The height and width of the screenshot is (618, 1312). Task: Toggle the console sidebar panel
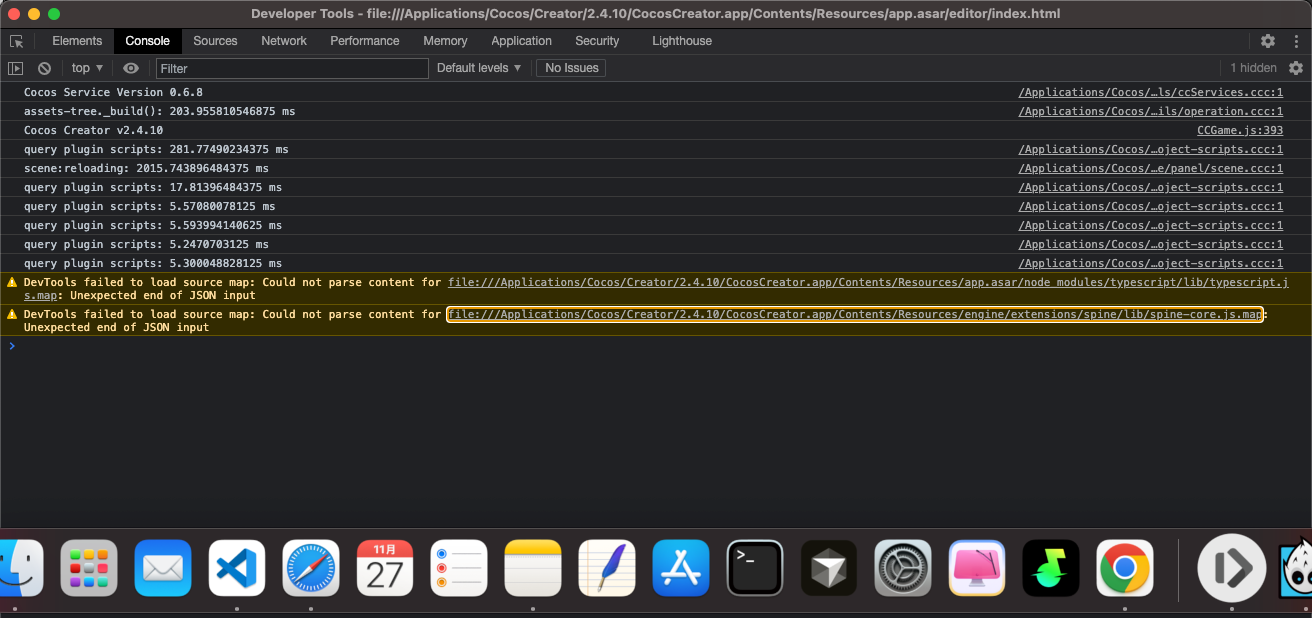click(15, 68)
